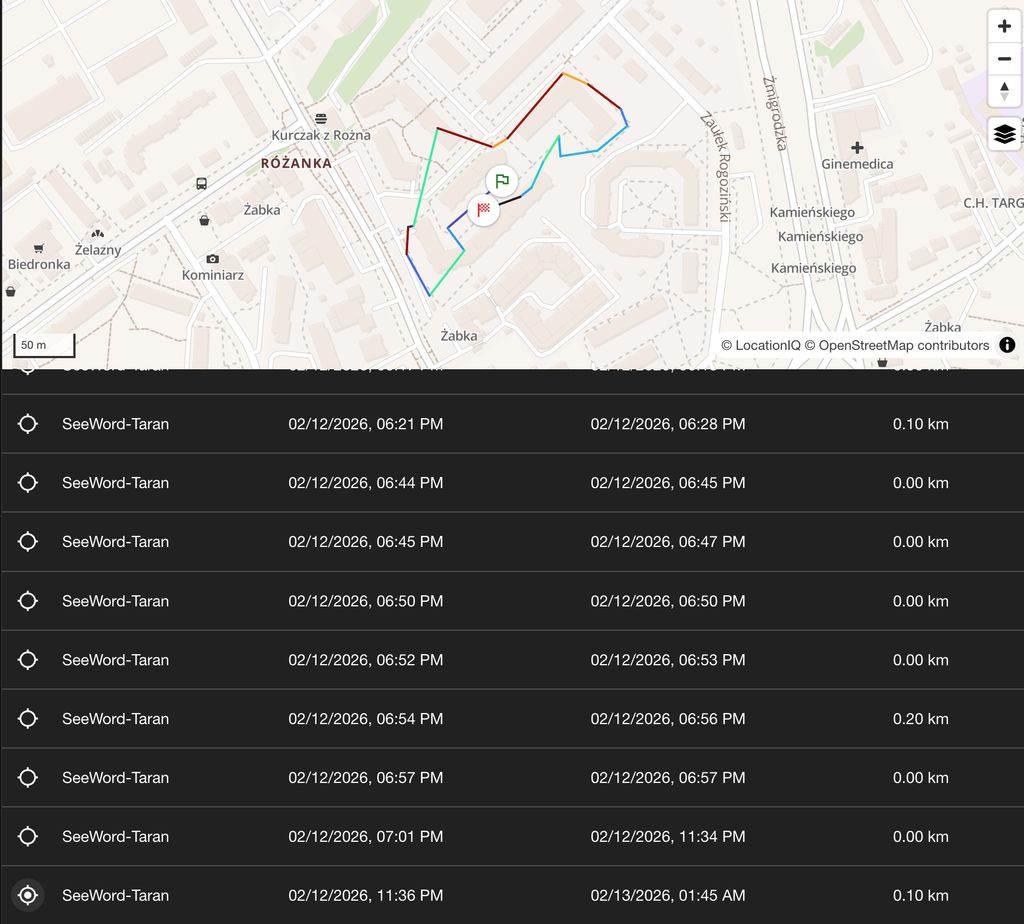
Task: Zoom in on the map
Action: tap(1004, 27)
